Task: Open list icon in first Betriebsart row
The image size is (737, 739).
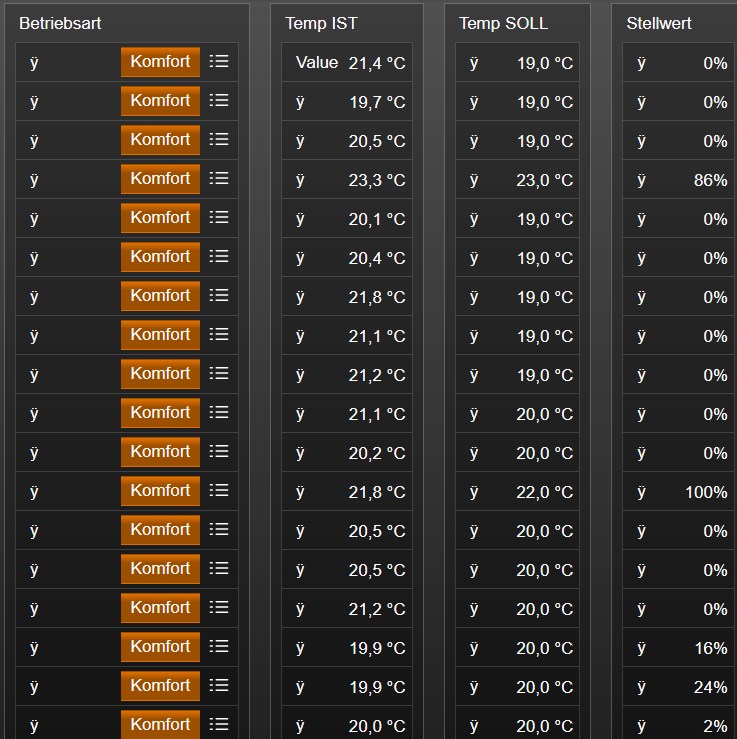Action: coord(219,62)
